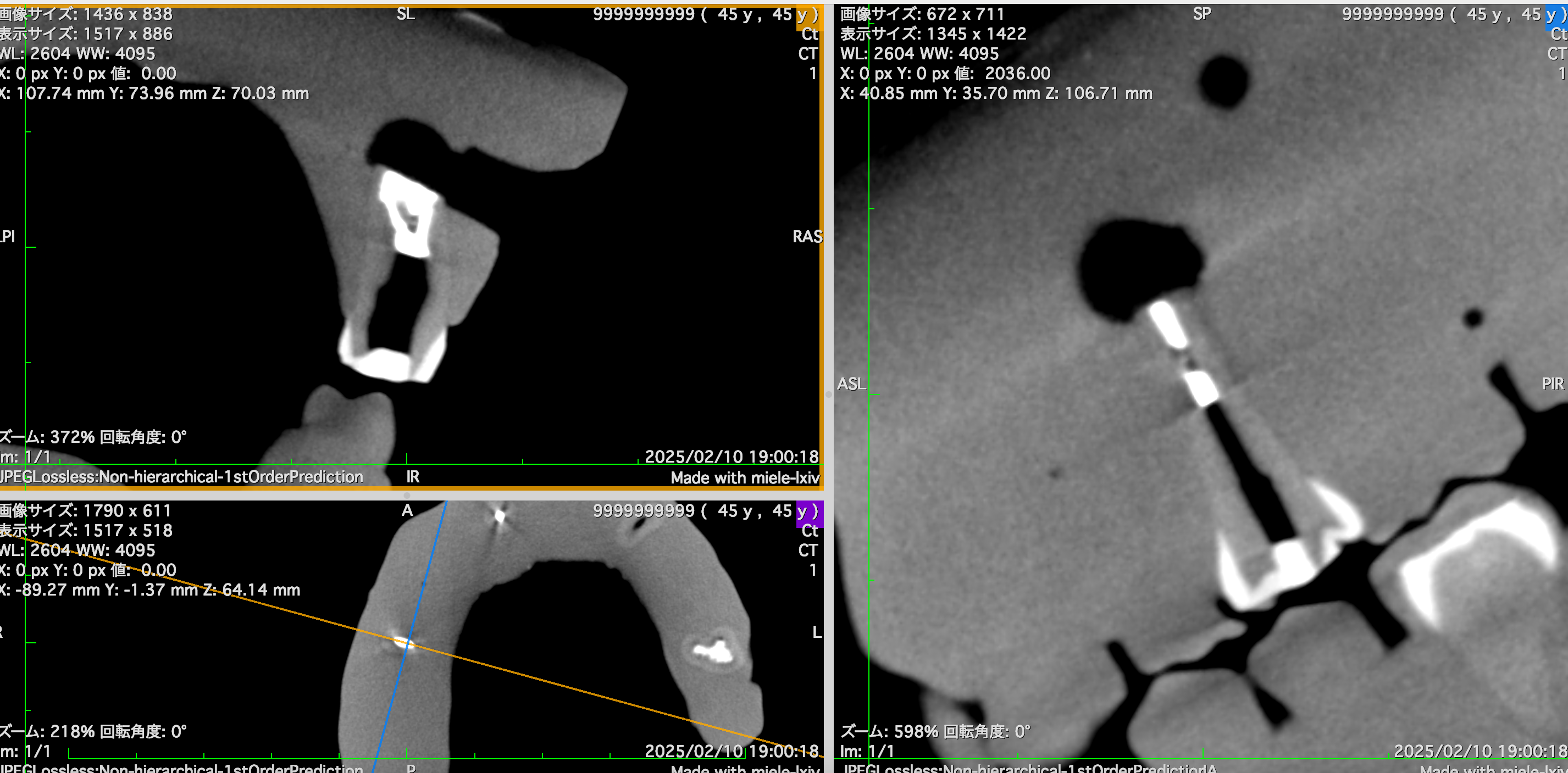Screen dimensions: 1568x773
Task: Click the L orientation label in axial view
Action: point(817,632)
